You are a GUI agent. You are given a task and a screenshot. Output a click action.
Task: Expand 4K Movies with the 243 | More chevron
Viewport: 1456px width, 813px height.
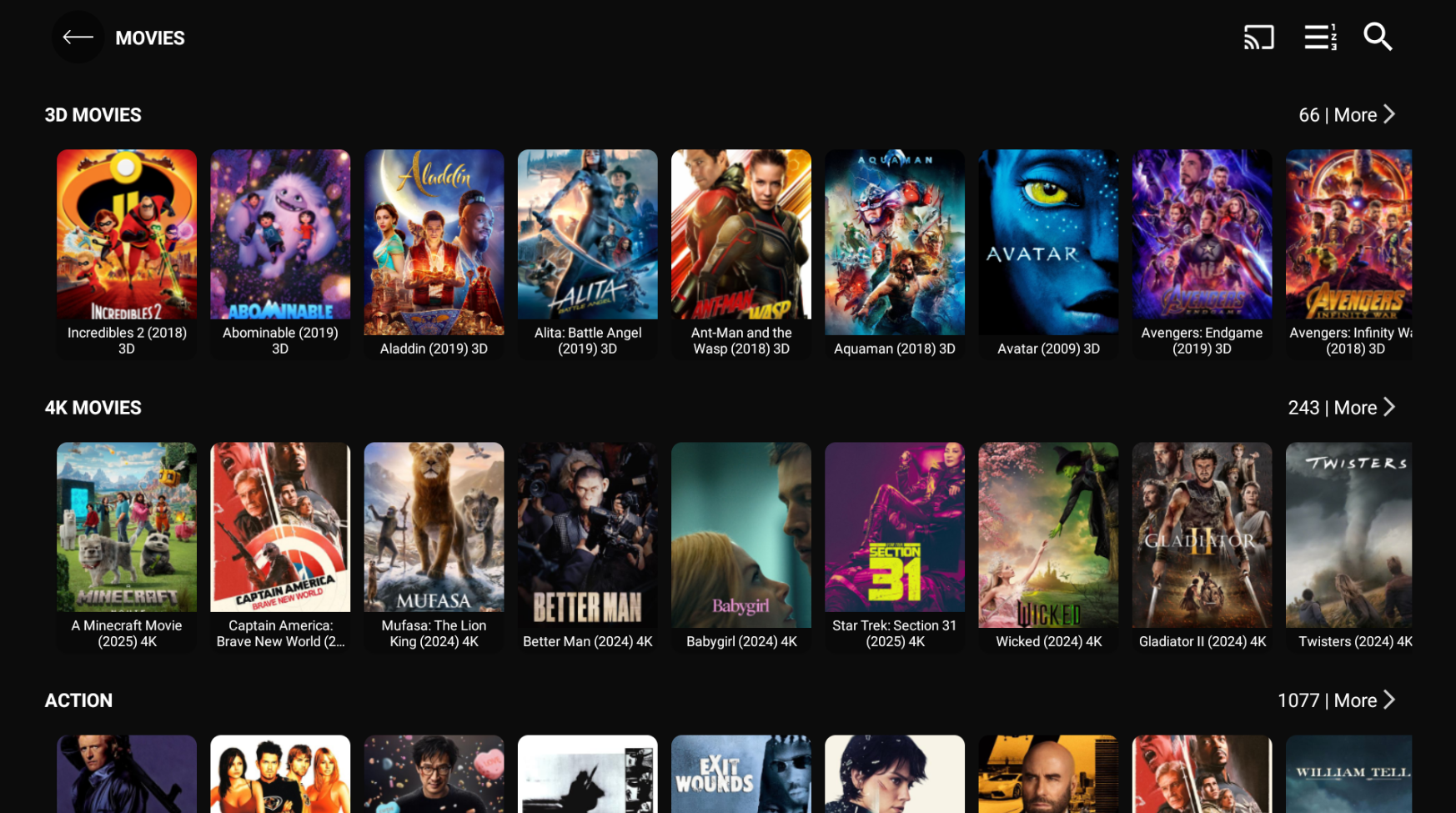point(1341,408)
